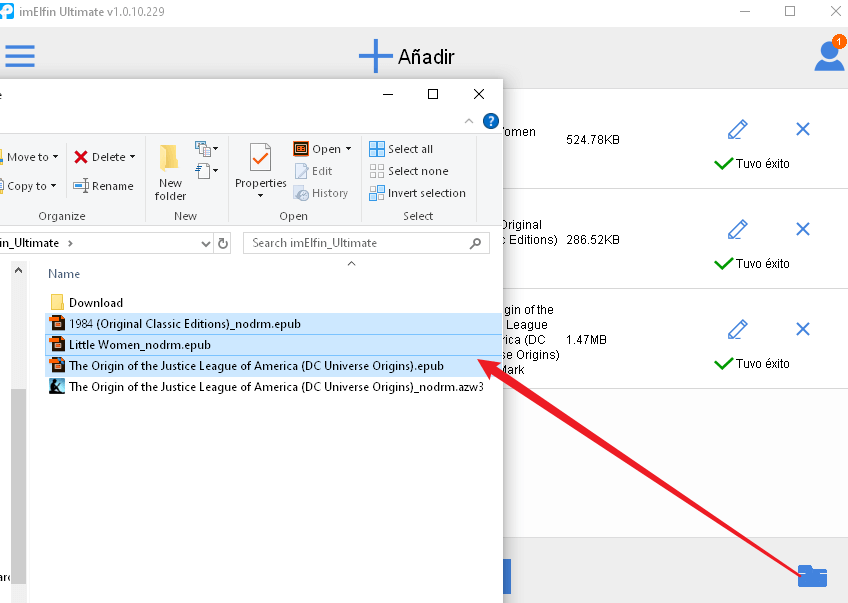Expand the breadcrumb chevron after in_Ultimate

pyautogui.click(x=70, y=243)
